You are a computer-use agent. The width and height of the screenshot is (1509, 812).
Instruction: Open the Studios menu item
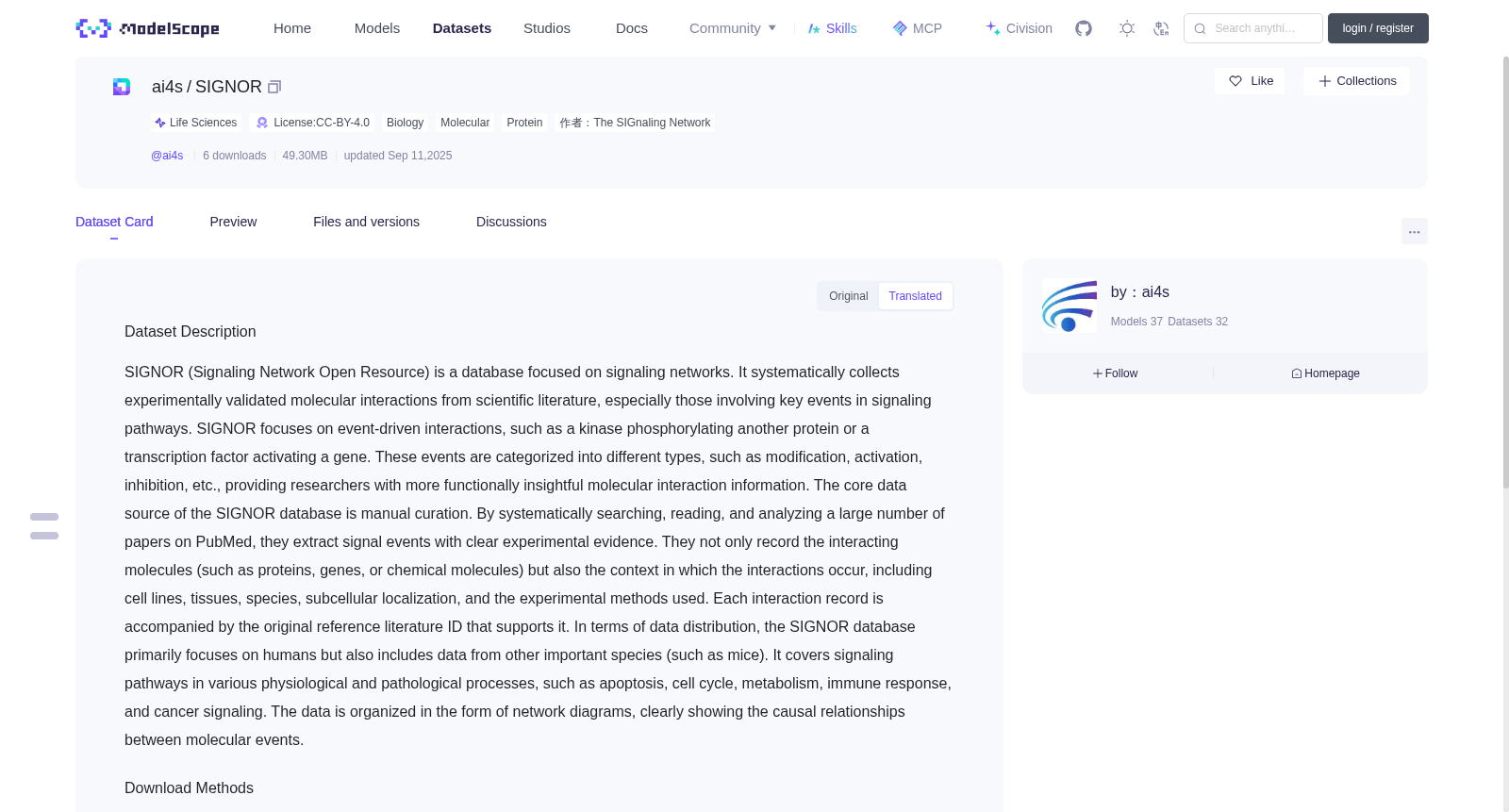(x=547, y=28)
